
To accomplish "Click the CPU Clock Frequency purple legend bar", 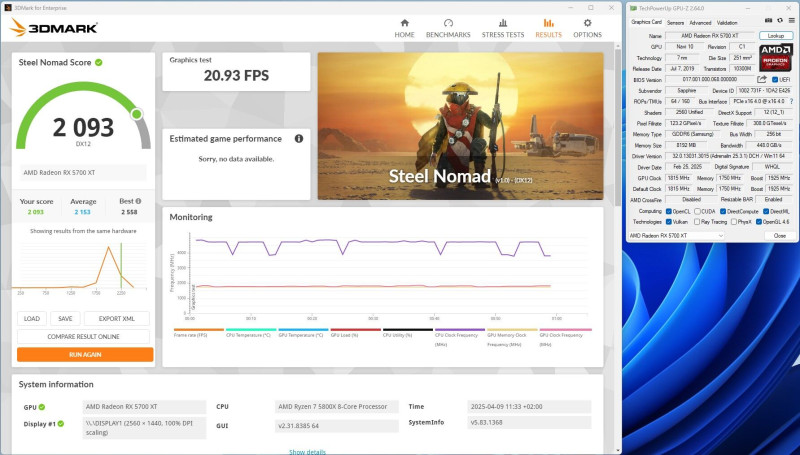I will point(460,330).
